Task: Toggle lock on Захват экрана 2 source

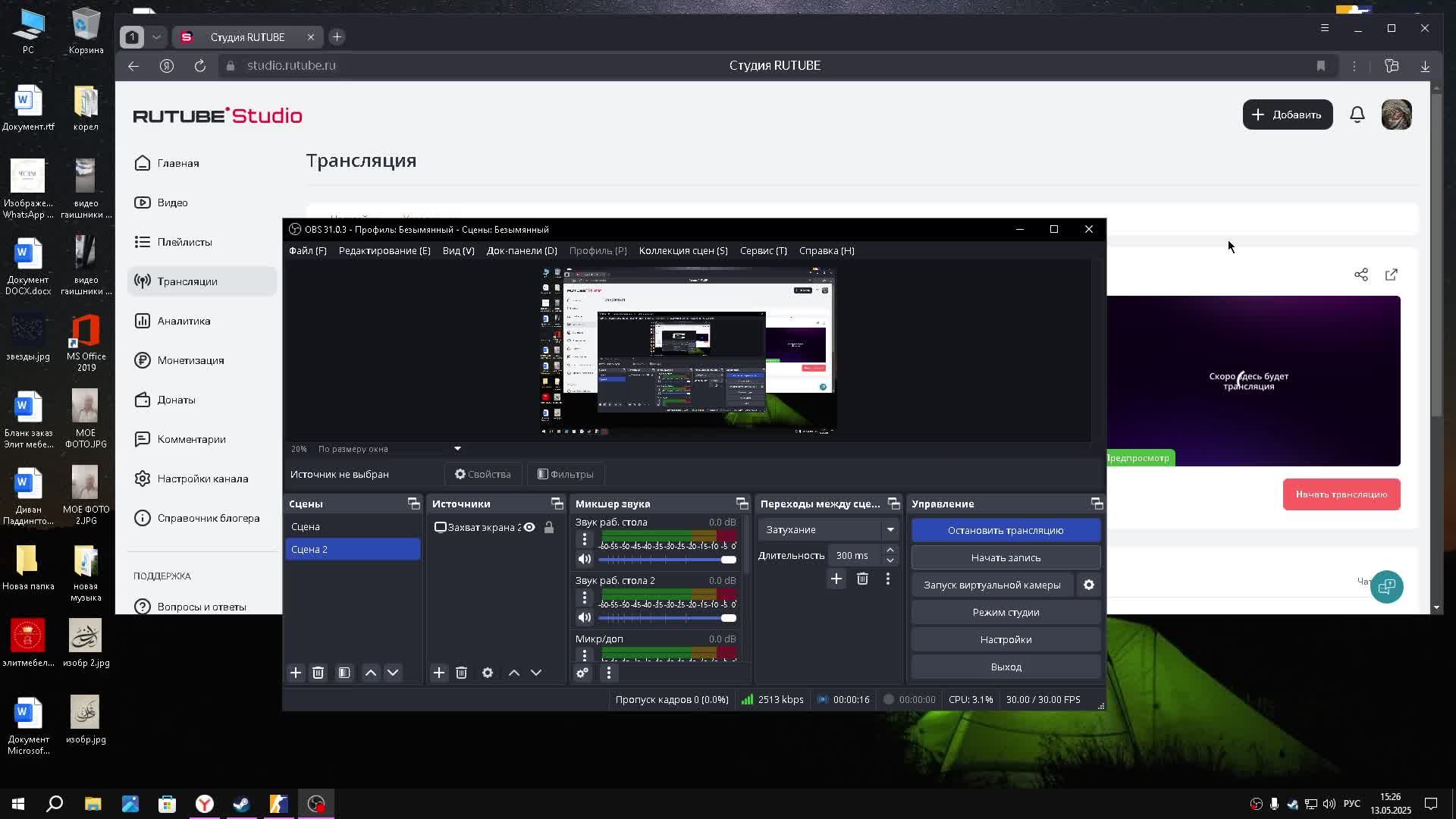Action: 549,527
